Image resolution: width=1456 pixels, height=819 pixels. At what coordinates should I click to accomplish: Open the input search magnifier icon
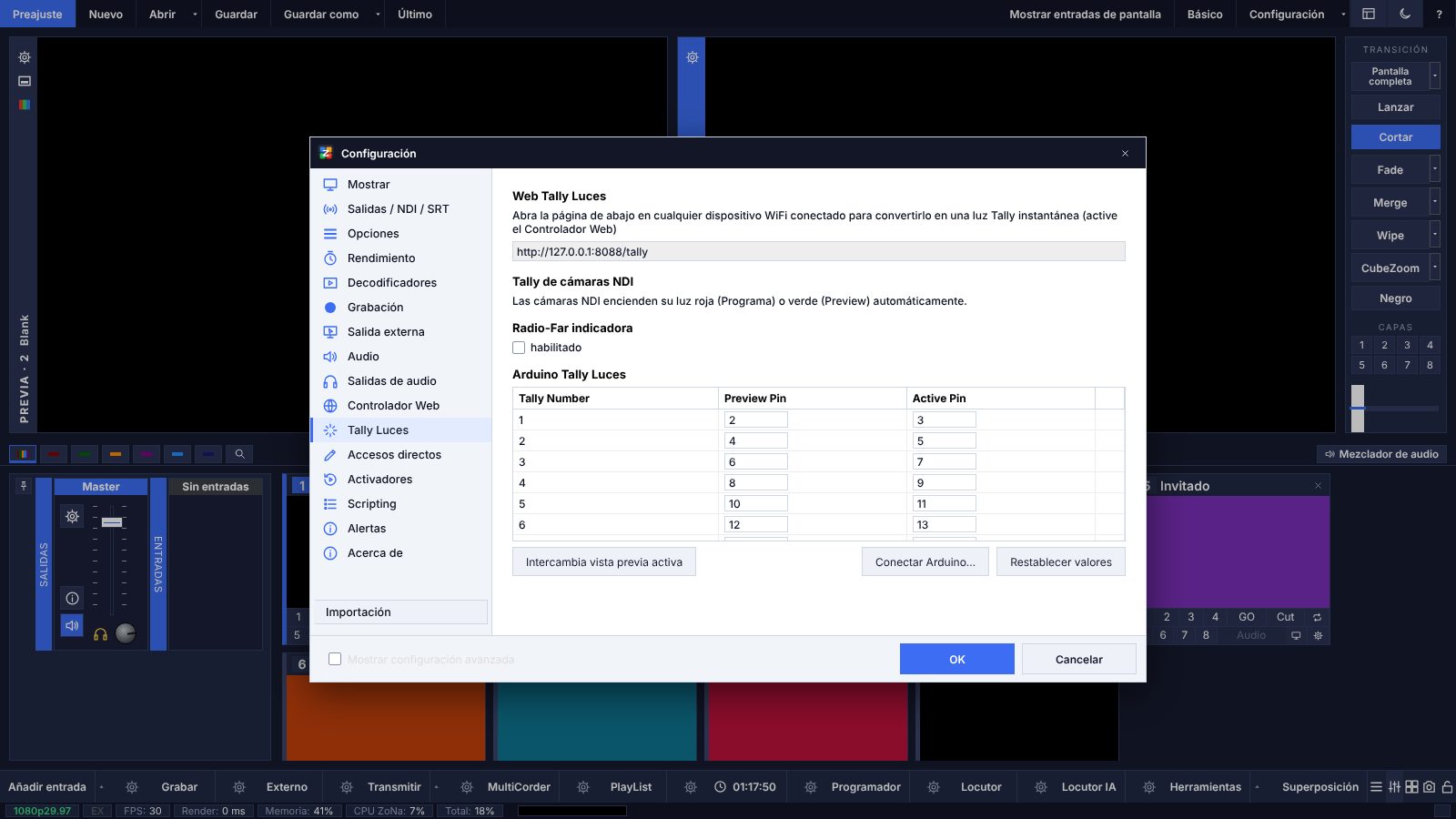(x=239, y=453)
